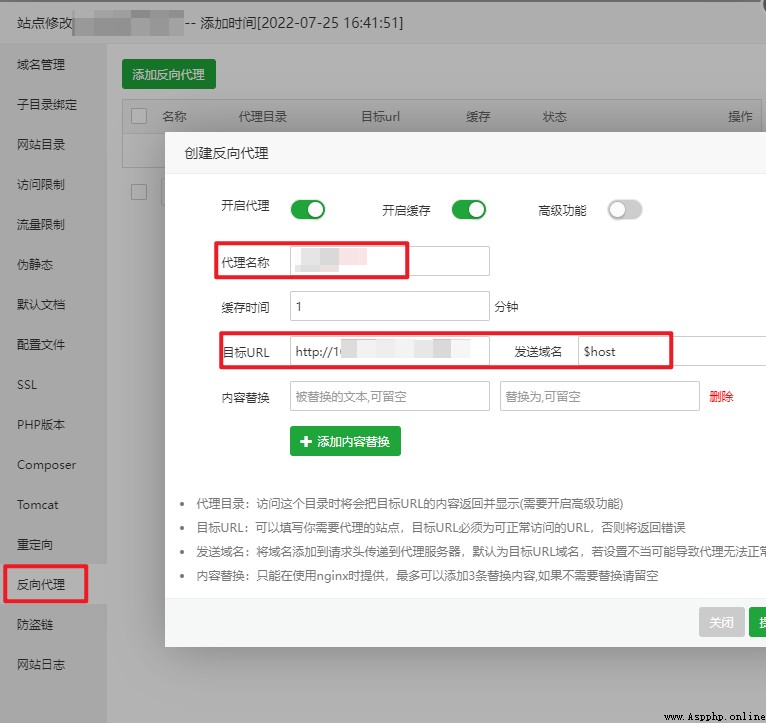
Task: Open 伪静态 in sidebar
Action: [x=35, y=265]
